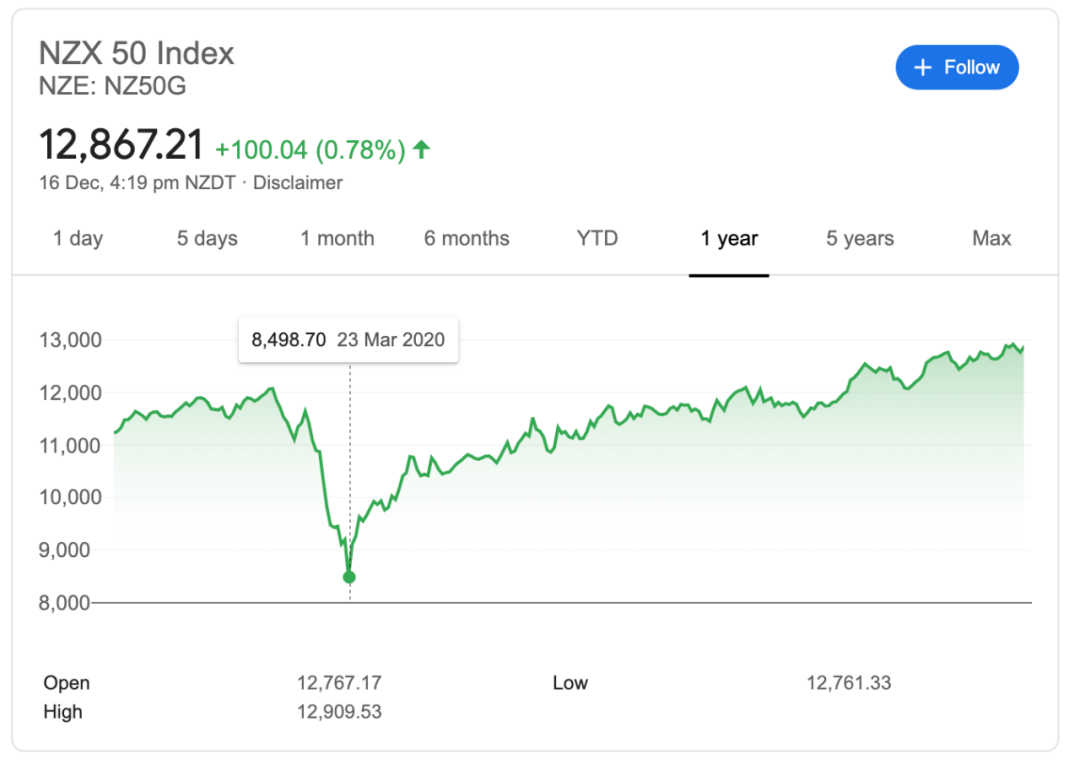Click the green data point on chart

[x=349, y=577]
